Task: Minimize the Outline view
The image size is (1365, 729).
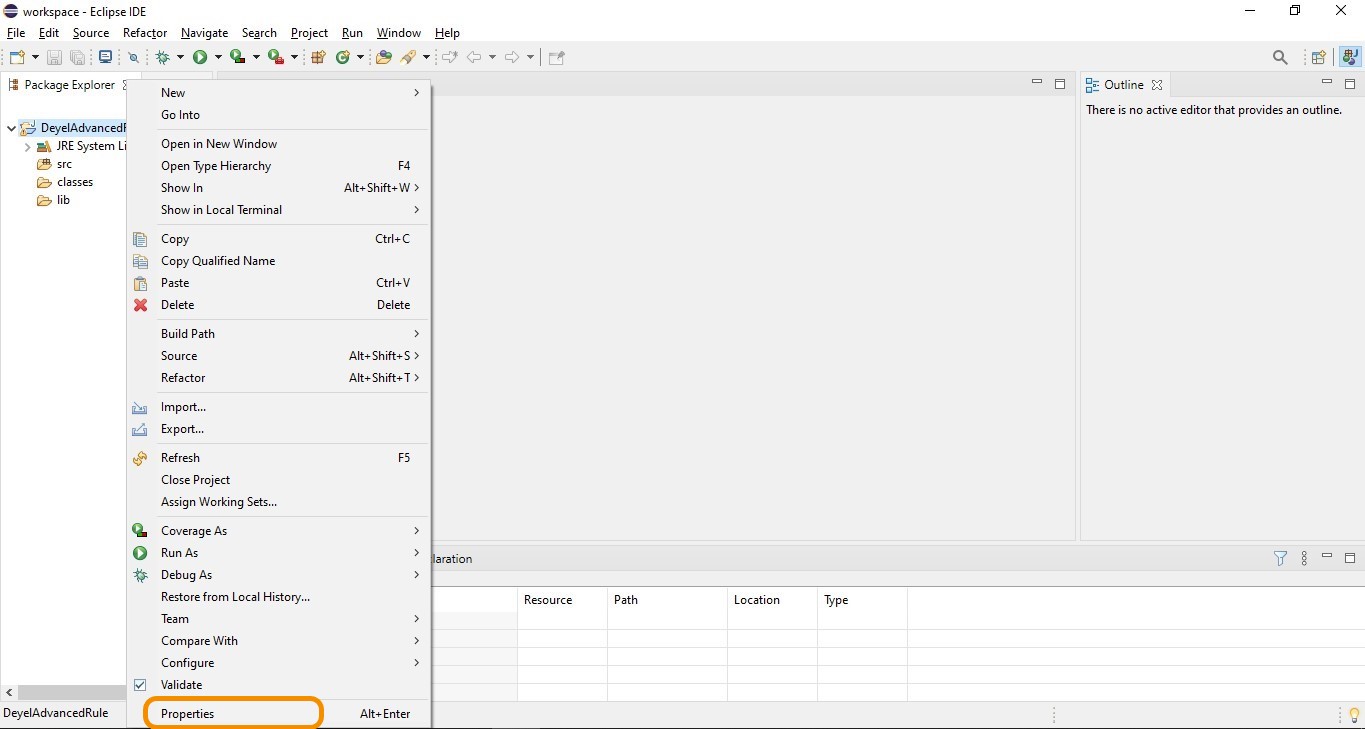Action: pos(1327,82)
